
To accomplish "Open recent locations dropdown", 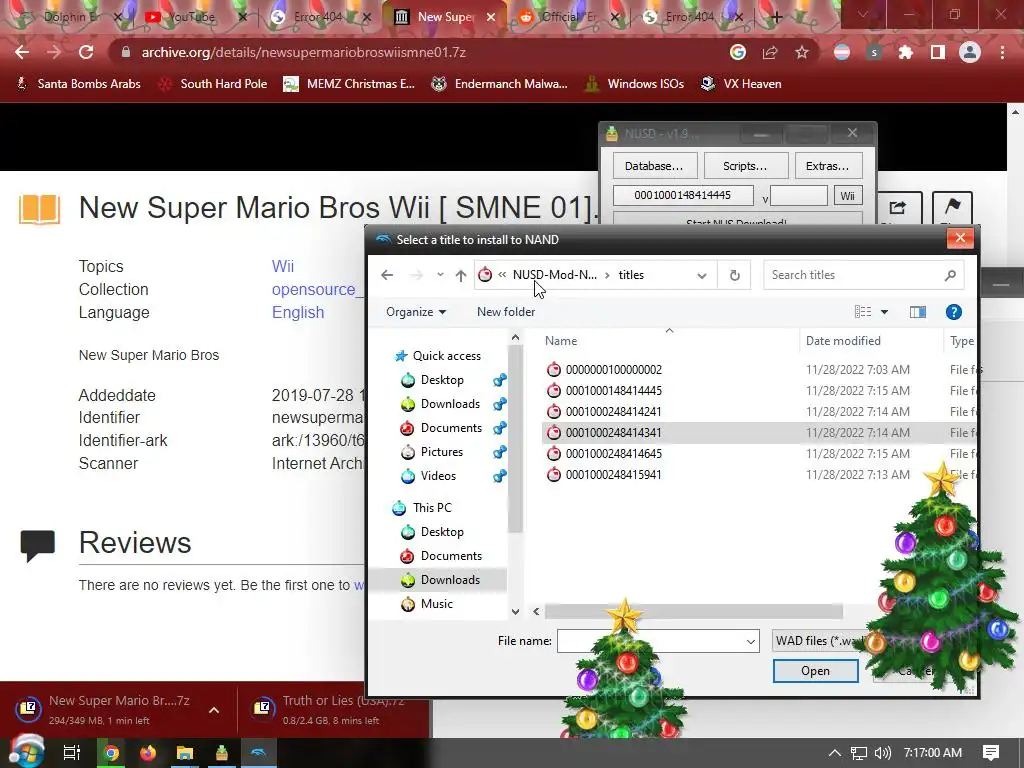I will pyautogui.click(x=440, y=275).
